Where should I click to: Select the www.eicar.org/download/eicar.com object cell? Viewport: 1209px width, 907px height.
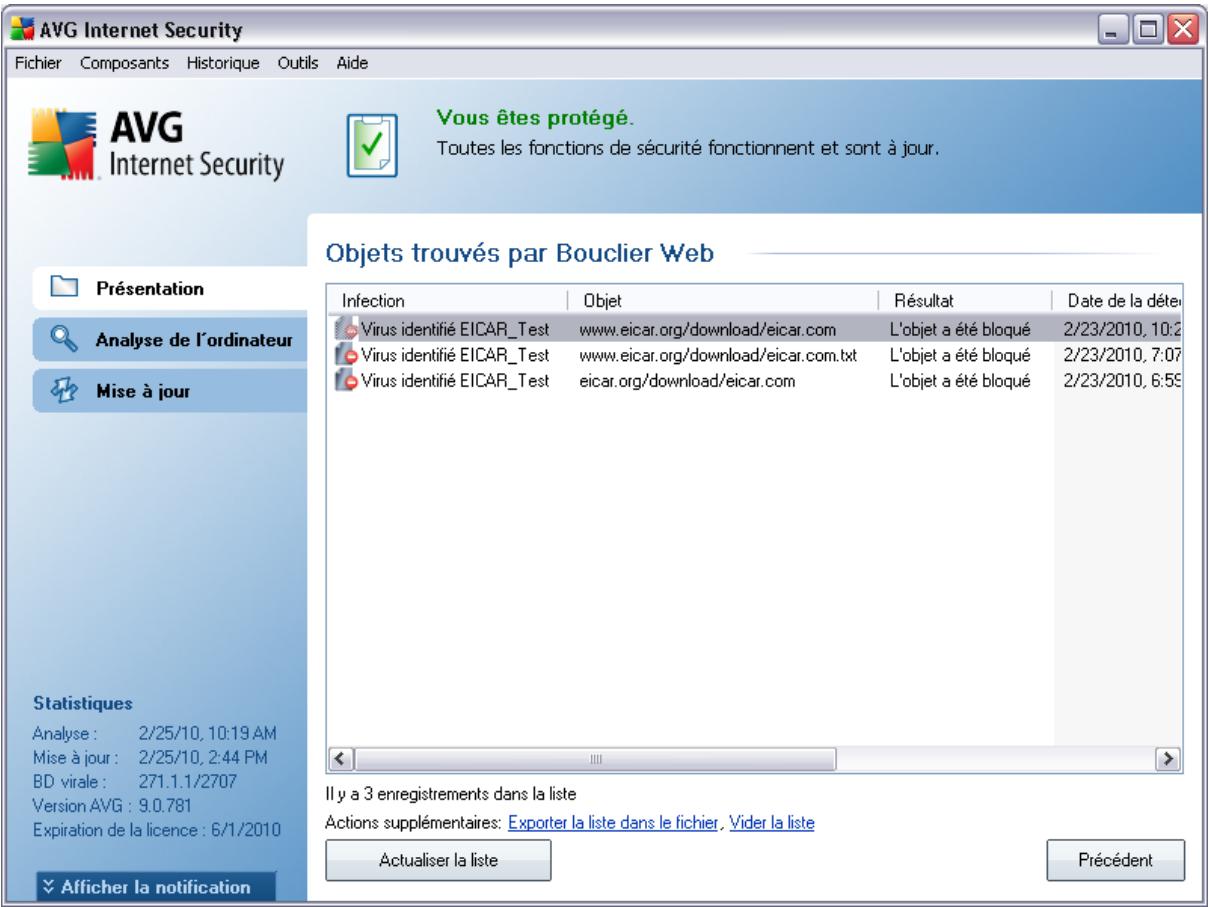click(x=707, y=328)
